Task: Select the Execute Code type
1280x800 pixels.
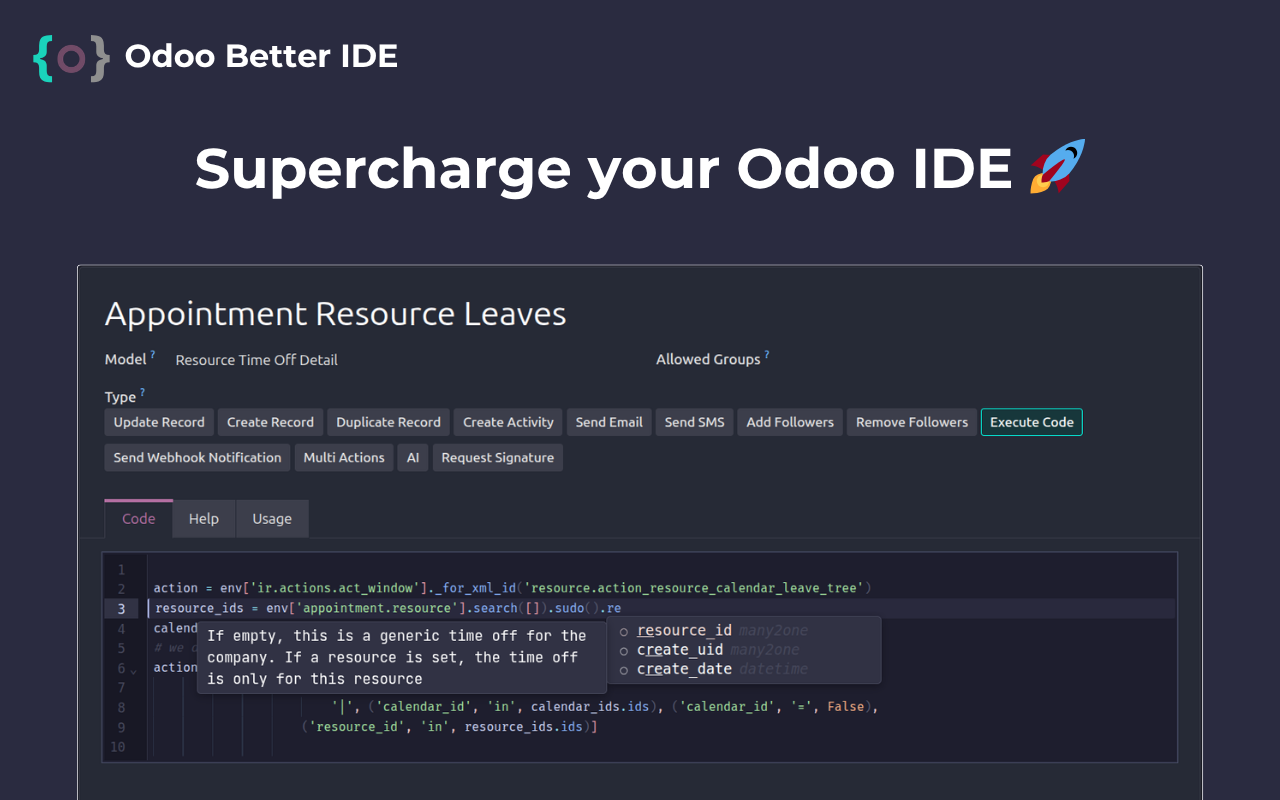Action: (1032, 422)
